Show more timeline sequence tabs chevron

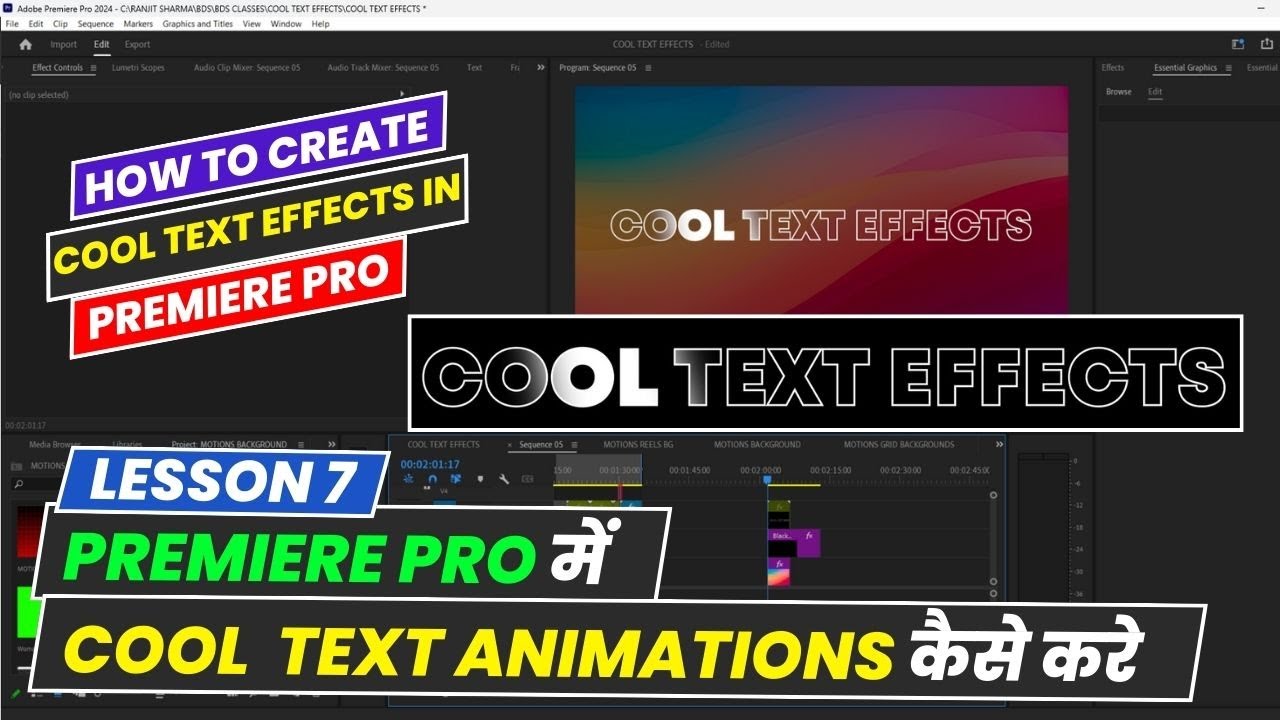pyautogui.click(x=999, y=444)
